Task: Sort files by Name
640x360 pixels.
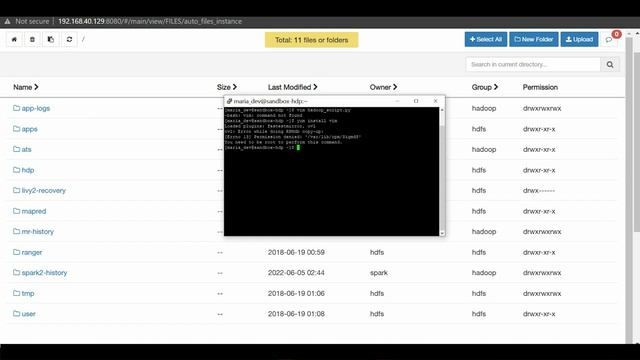Action: [26, 87]
